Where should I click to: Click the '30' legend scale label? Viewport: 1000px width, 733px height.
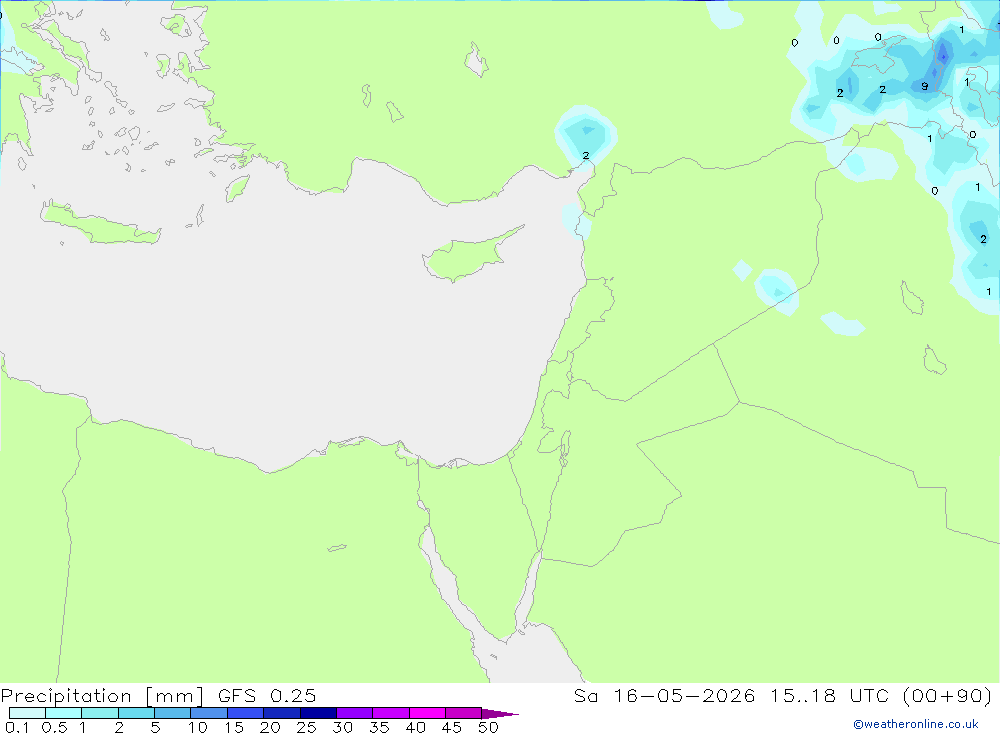[342, 727]
